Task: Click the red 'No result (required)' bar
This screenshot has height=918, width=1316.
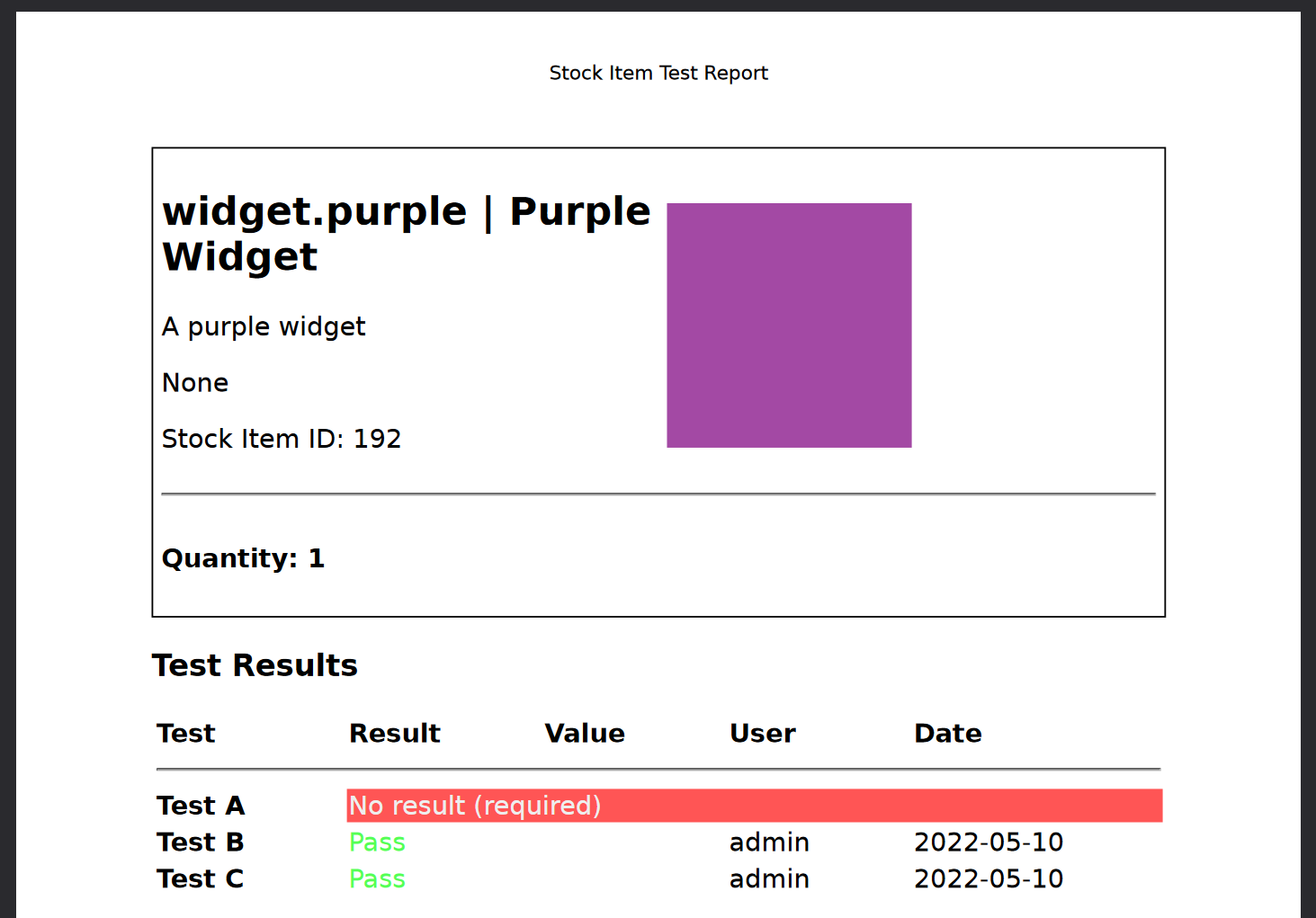Action: [x=754, y=806]
